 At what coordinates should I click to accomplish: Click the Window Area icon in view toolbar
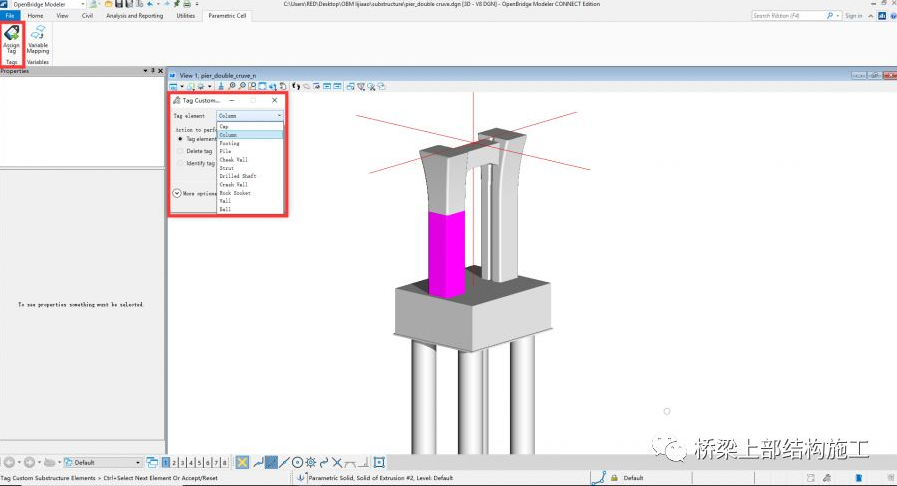[252, 86]
